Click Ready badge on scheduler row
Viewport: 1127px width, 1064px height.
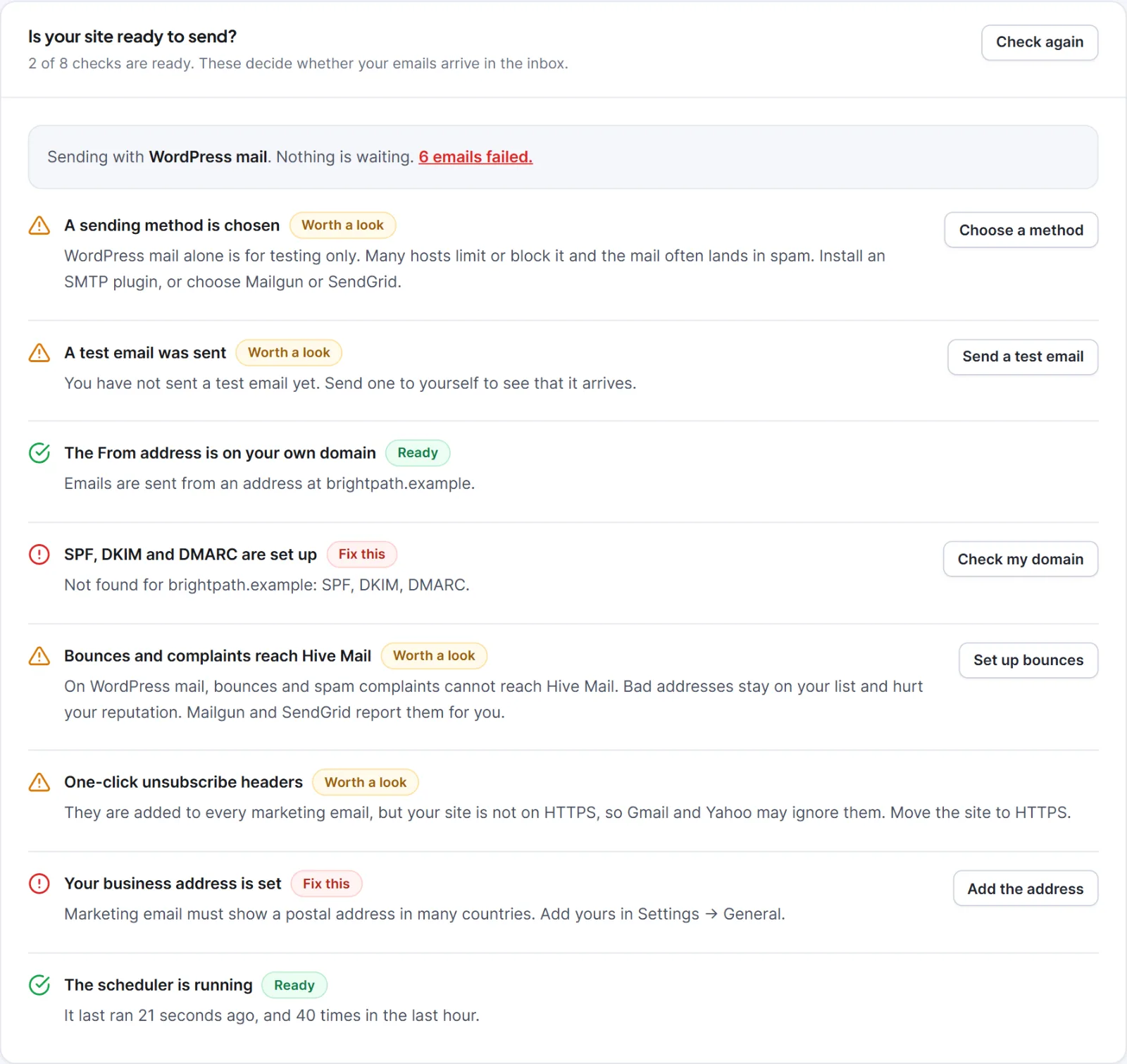[294, 985]
